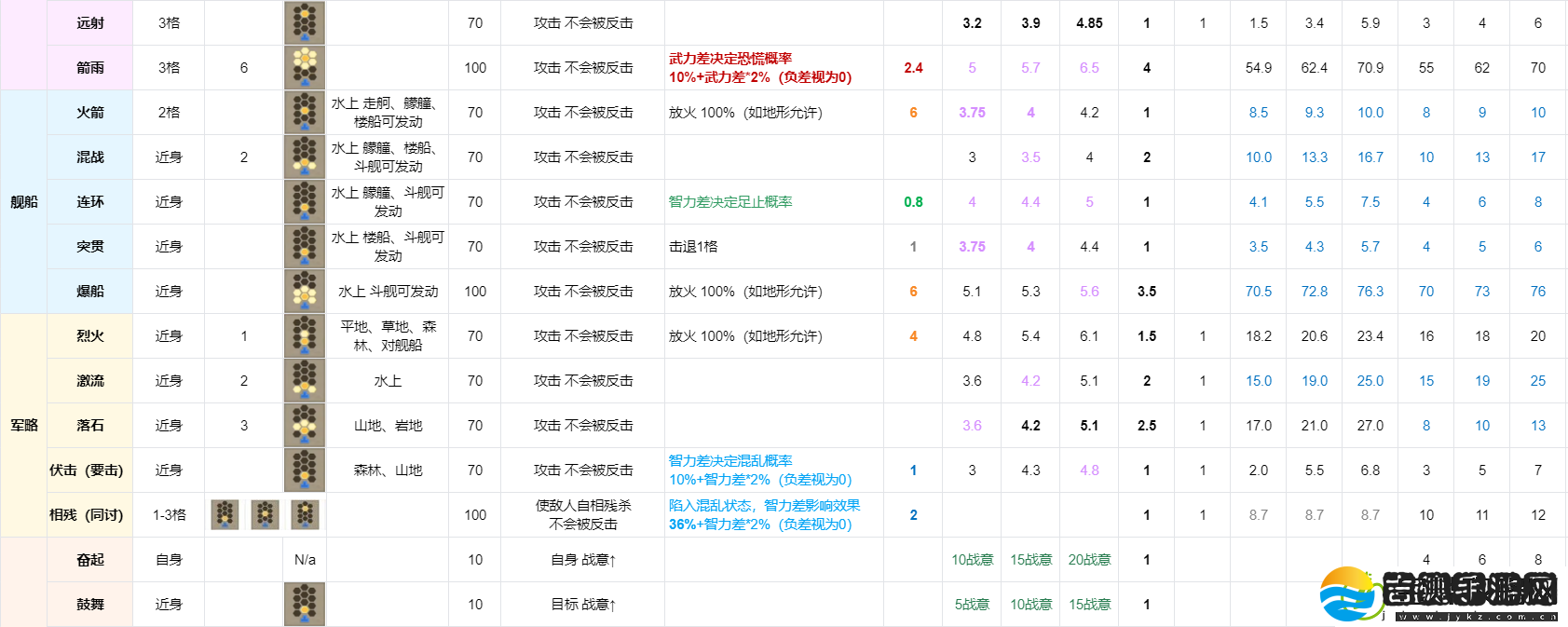Click the hex range icon in the 烈火 row
1568x627 pixels.
point(305,336)
